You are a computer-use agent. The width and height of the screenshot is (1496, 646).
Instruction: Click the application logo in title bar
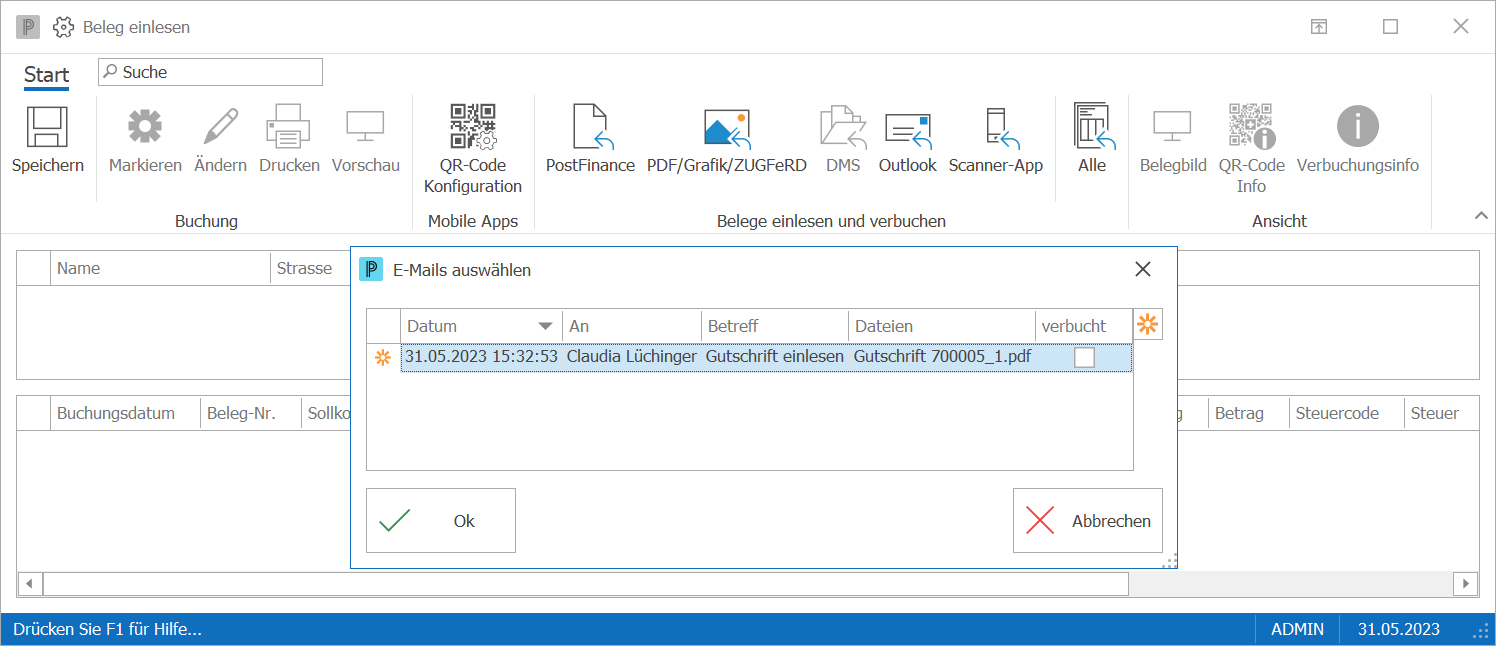pos(28,27)
